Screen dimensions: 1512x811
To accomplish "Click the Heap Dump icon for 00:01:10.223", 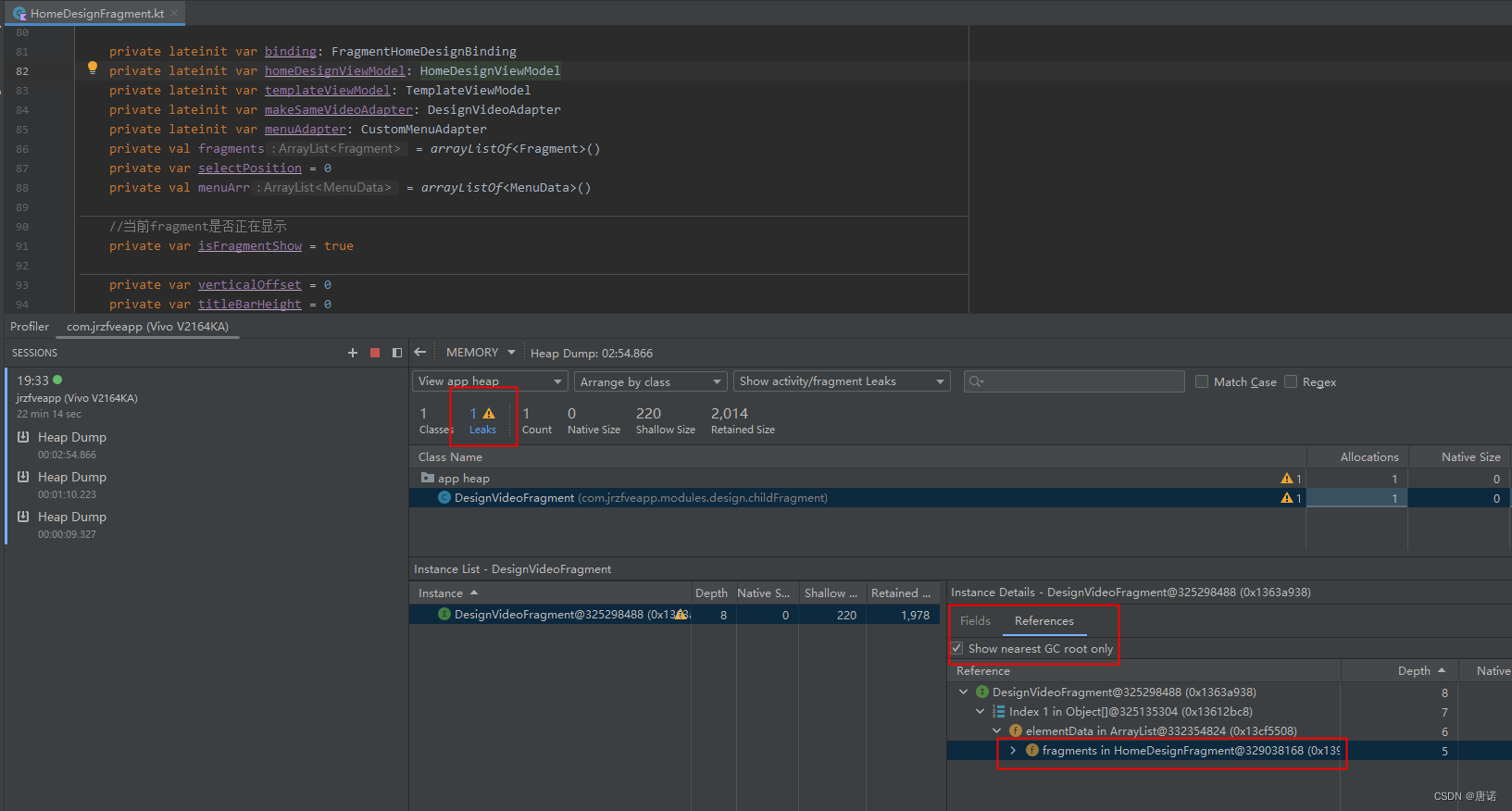I will [23, 476].
